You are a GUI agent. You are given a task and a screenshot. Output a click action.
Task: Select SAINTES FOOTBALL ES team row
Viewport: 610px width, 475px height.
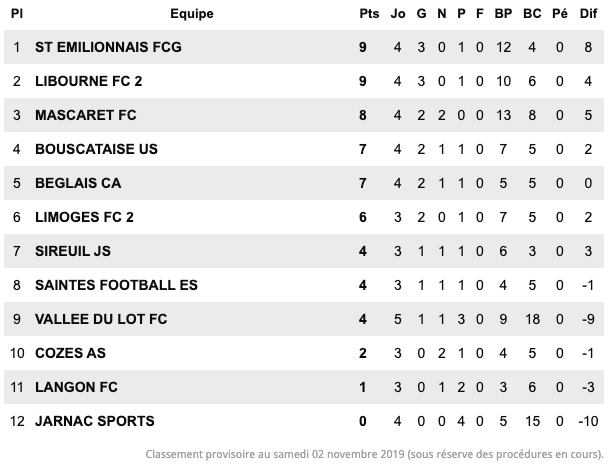(304, 285)
